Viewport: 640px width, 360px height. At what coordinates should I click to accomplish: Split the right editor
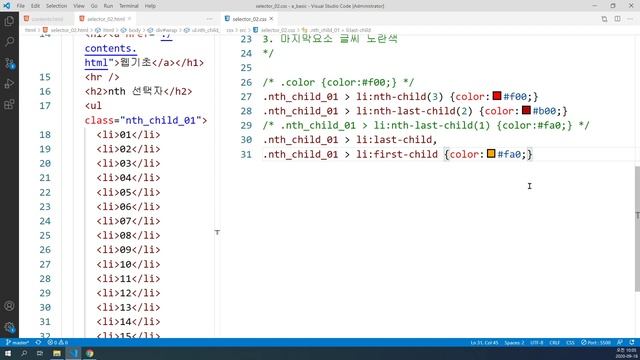618,19
